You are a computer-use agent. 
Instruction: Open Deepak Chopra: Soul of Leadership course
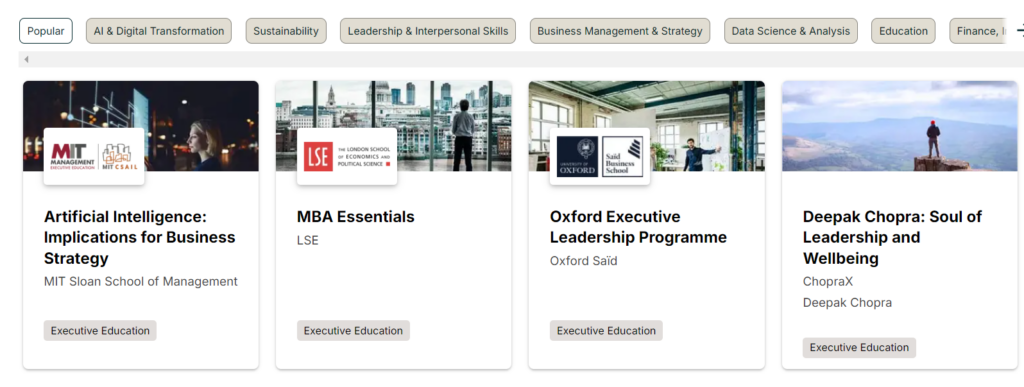pos(892,237)
